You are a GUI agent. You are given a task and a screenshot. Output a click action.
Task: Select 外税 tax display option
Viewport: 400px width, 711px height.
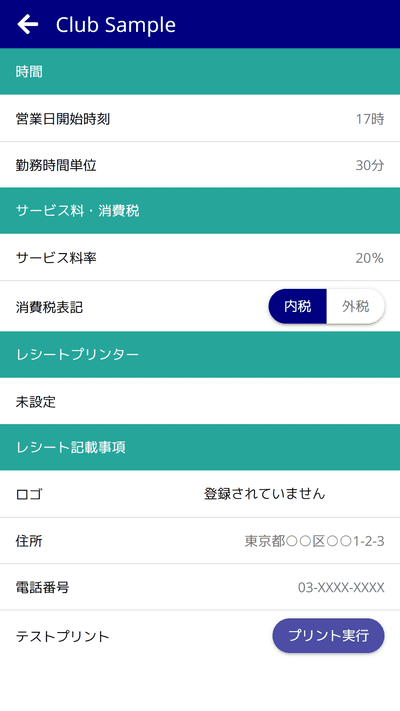point(356,307)
